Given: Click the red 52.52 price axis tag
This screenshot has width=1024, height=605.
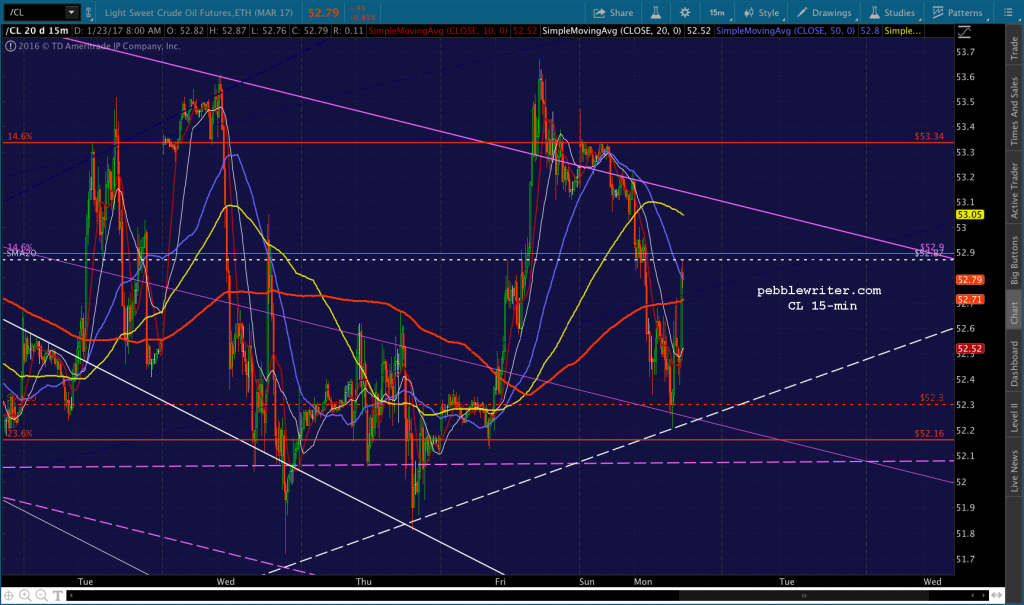Looking at the screenshot, I should click(x=970, y=349).
